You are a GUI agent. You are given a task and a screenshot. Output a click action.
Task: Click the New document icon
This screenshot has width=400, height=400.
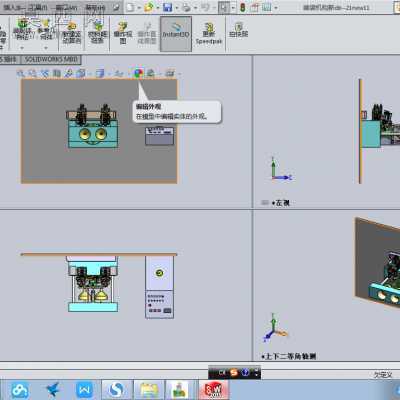[130, 7]
